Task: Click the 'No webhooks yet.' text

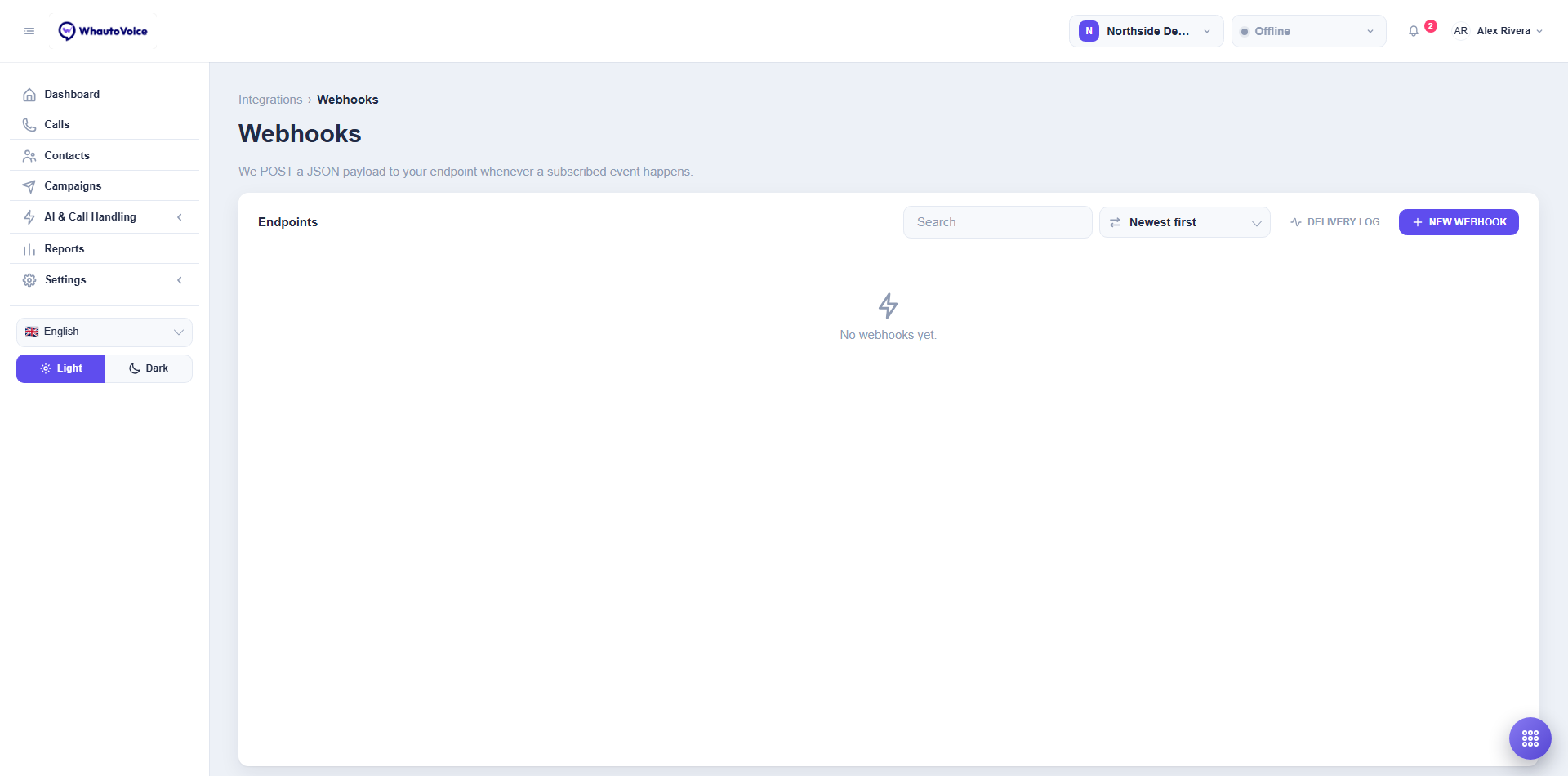Action: click(889, 335)
